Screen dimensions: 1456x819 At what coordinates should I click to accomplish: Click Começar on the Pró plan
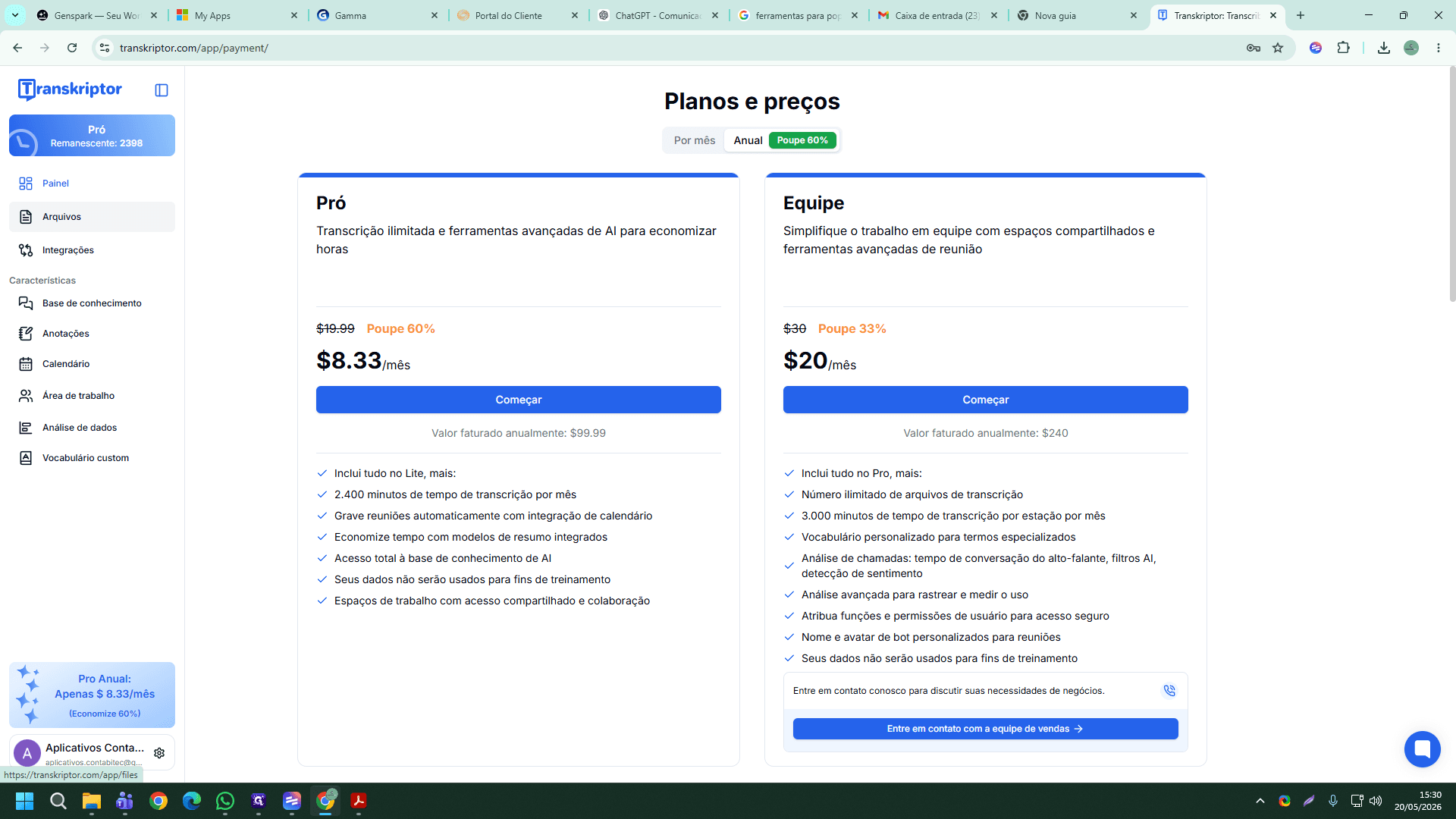coord(519,400)
